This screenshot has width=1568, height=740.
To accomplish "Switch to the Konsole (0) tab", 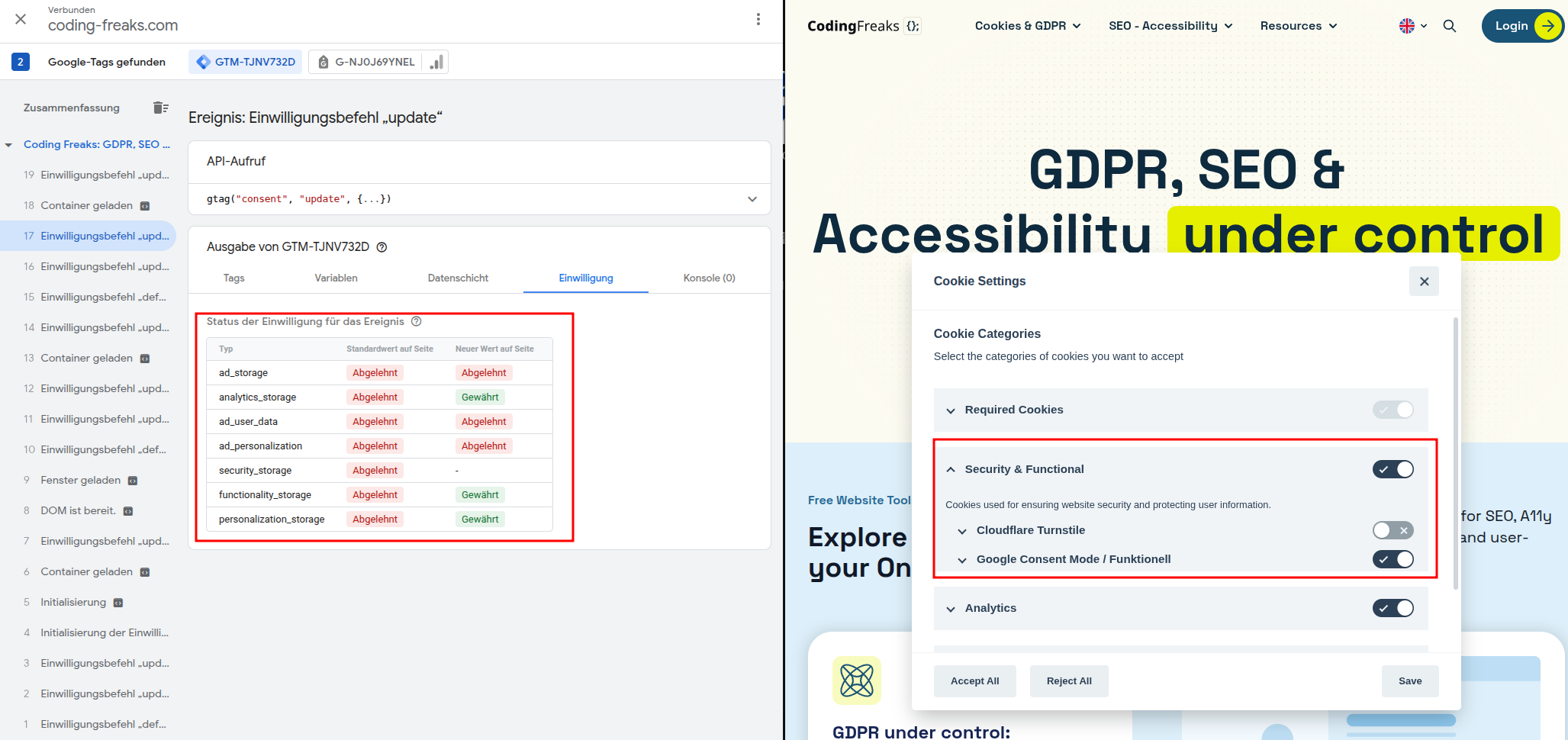I will pos(708,278).
